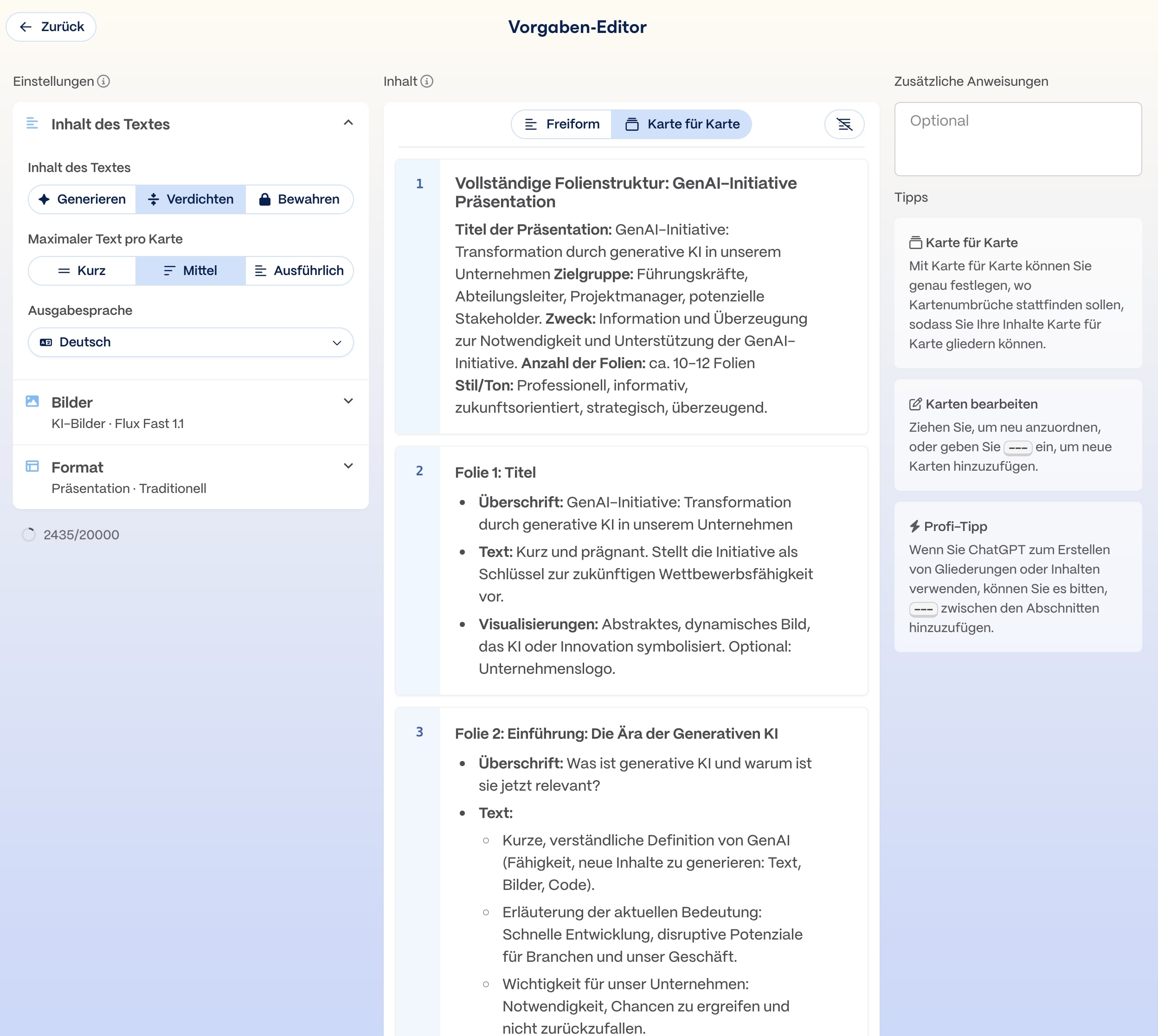1158x1036 pixels.
Task: Select Bewahren text content mode
Action: [x=299, y=199]
